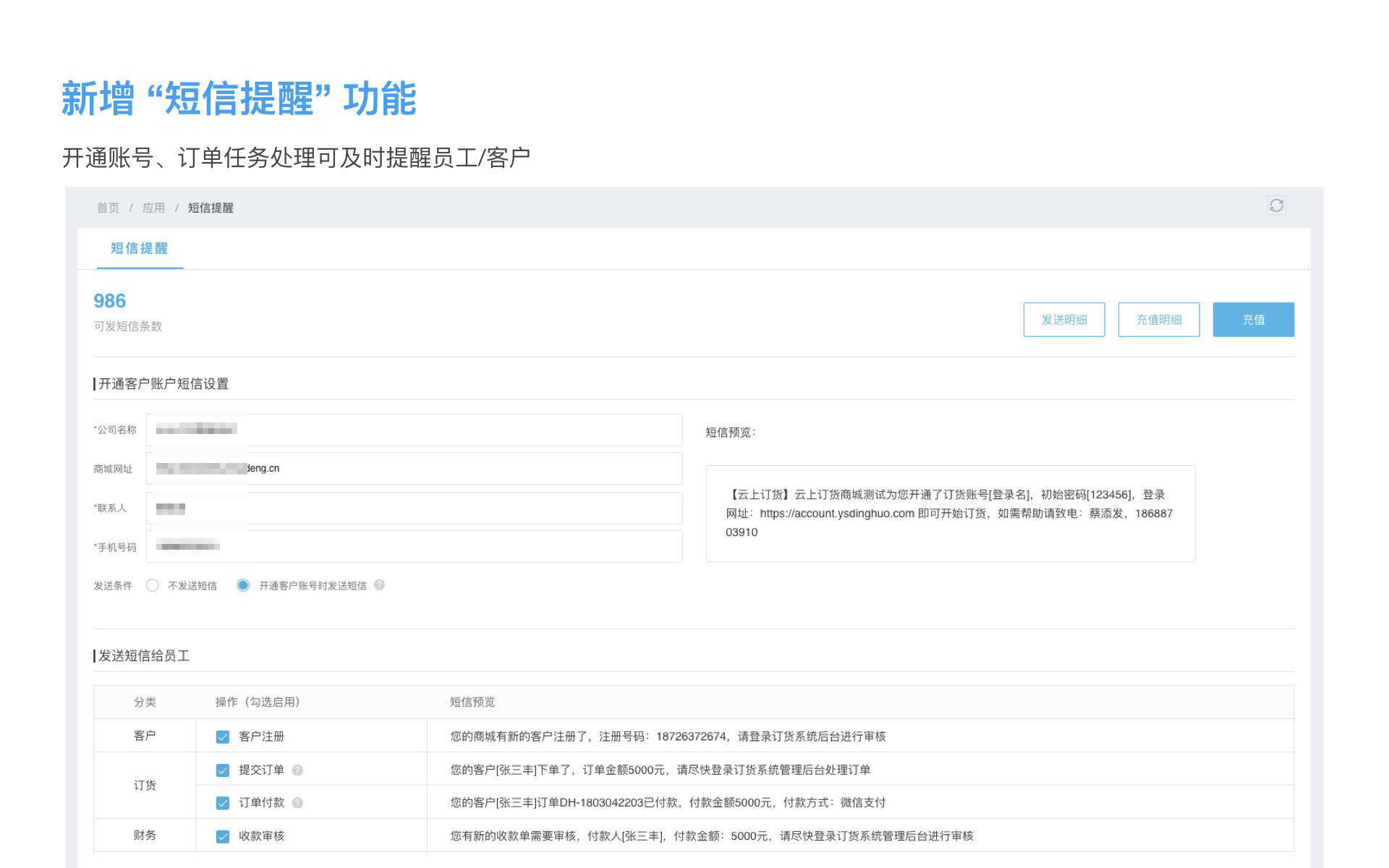This screenshot has width=1389, height=868.
Task: Click the 公司名称 input field
Action: 412,429
